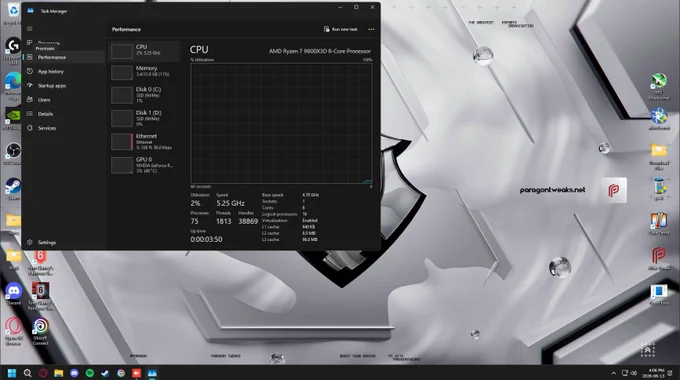
Task: Select Disk 1 (D:) performance entry
Action: (144, 118)
